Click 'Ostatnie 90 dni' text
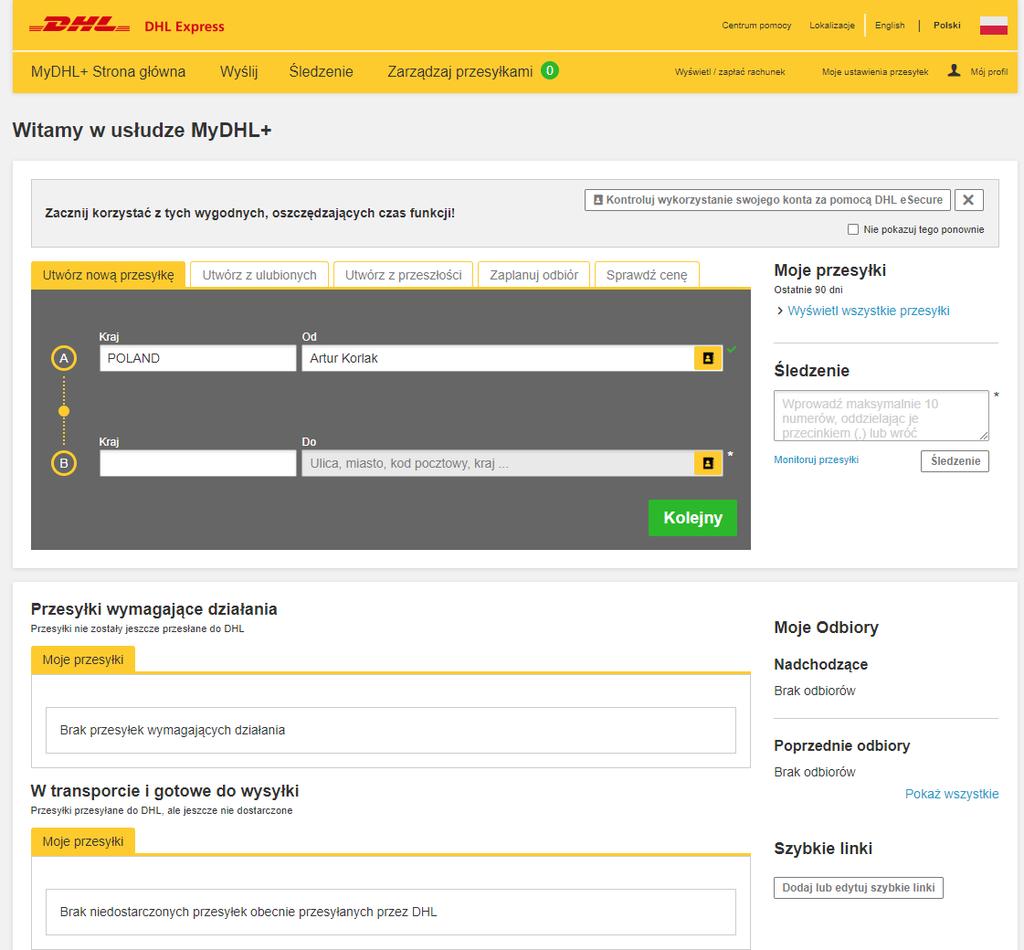 pyautogui.click(x=808, y=290)
